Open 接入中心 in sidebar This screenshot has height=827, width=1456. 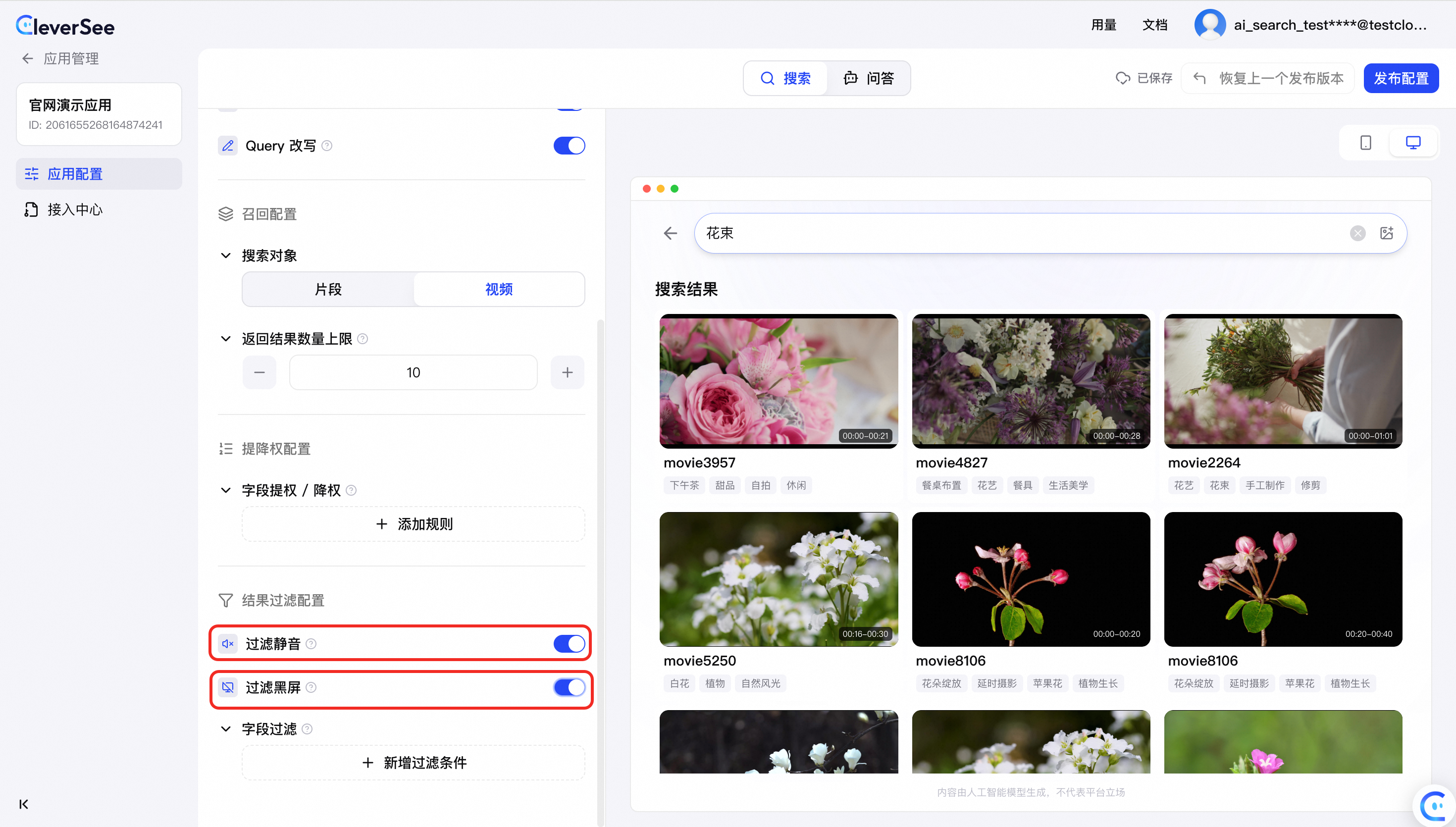point(99,209)
